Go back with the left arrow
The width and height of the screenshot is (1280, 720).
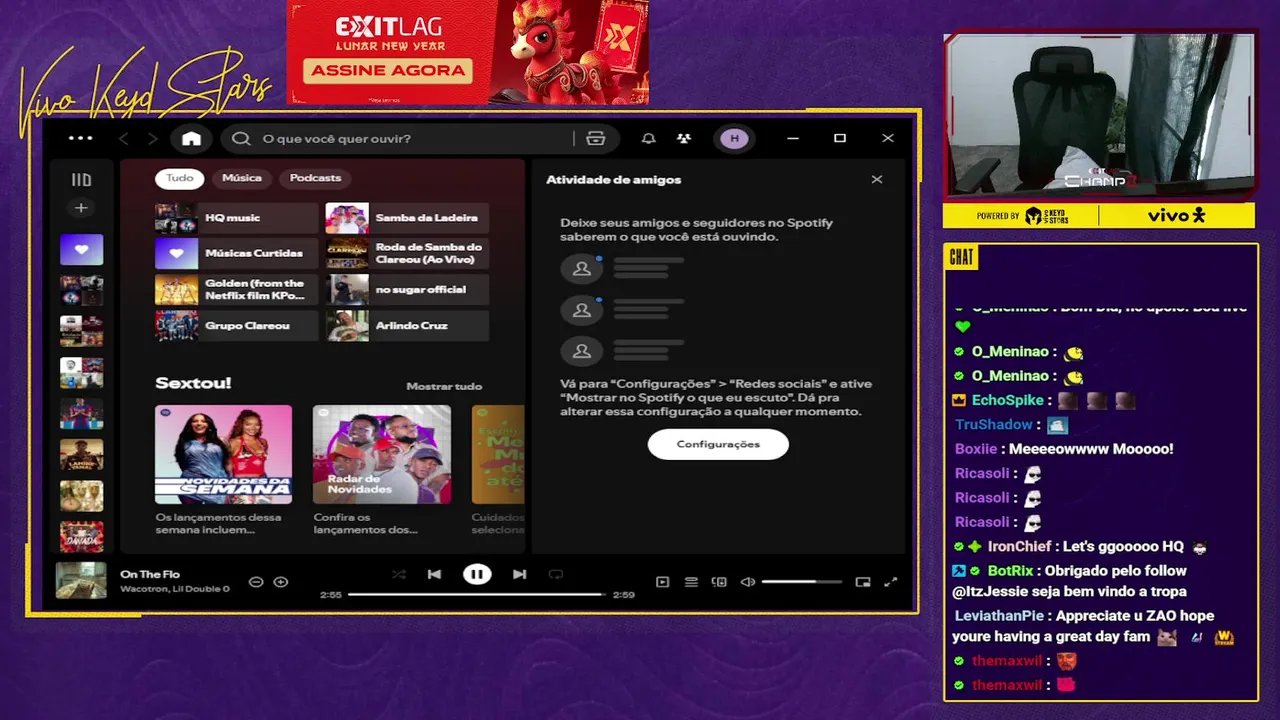point(124,139)
